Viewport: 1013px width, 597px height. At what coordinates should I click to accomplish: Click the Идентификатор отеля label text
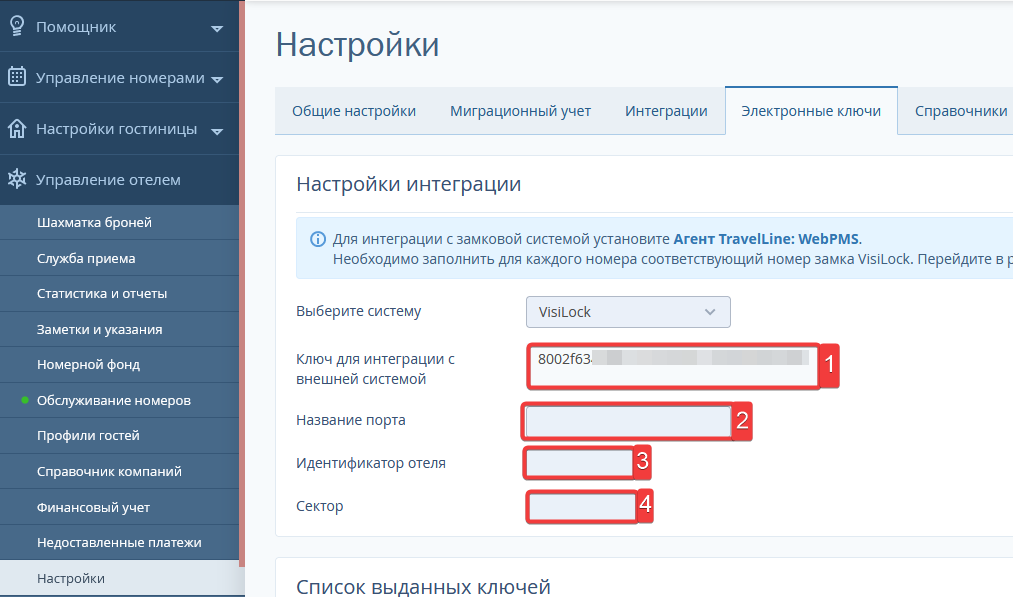coord(371,463)
